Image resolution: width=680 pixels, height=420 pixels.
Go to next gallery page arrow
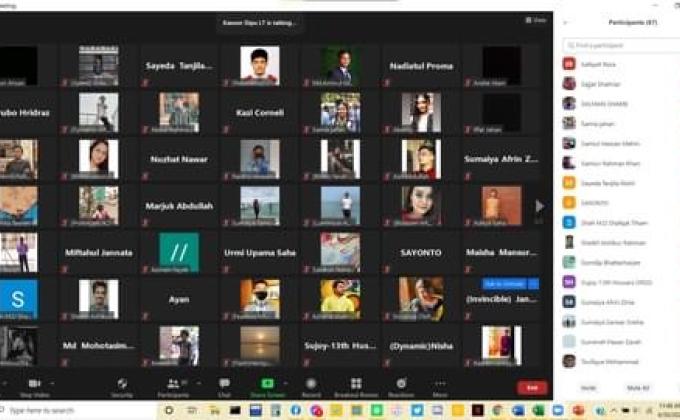(x=540, y=205)
